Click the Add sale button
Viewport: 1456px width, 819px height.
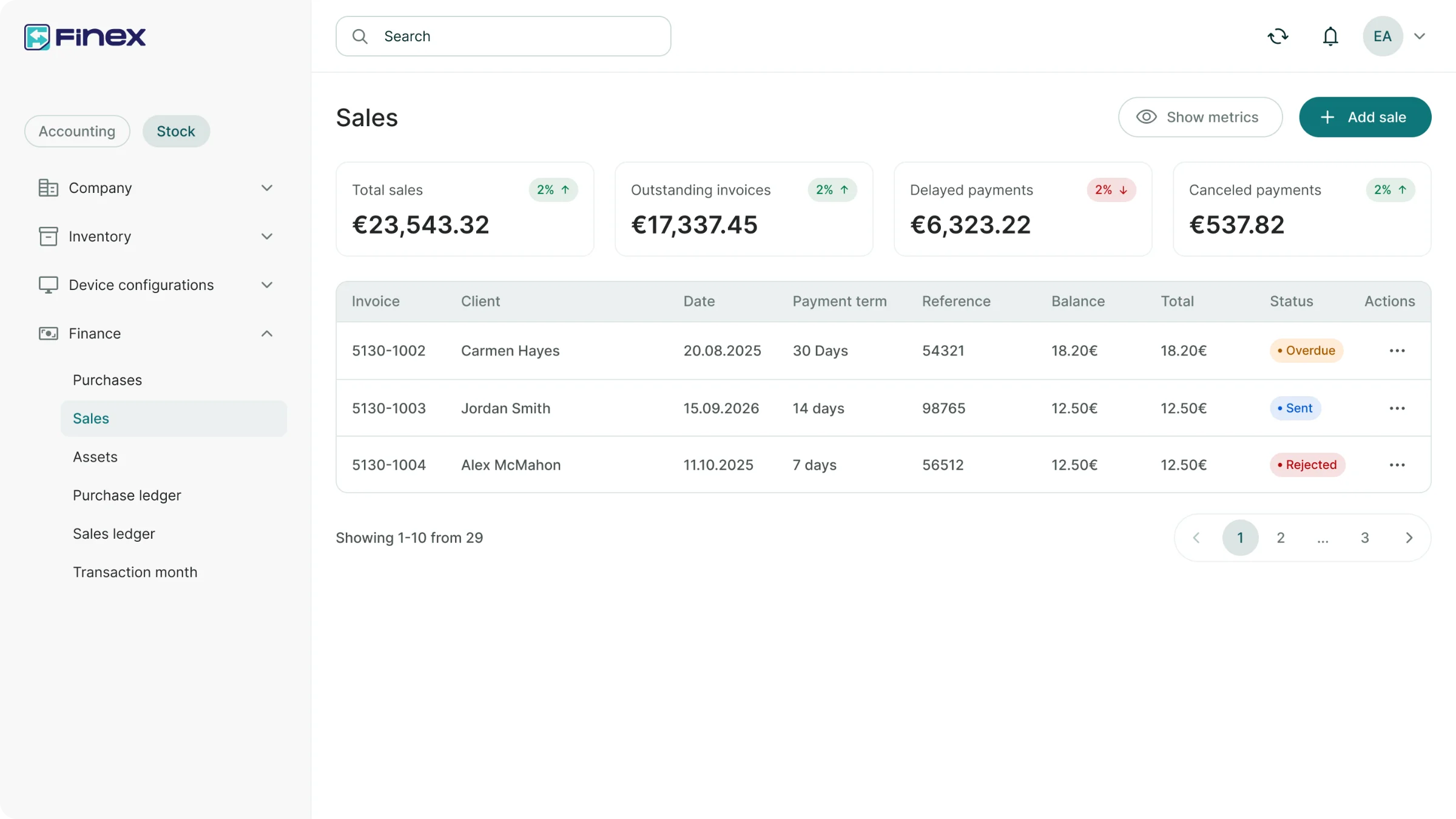pyautogui.click(x=1365, y=117)
